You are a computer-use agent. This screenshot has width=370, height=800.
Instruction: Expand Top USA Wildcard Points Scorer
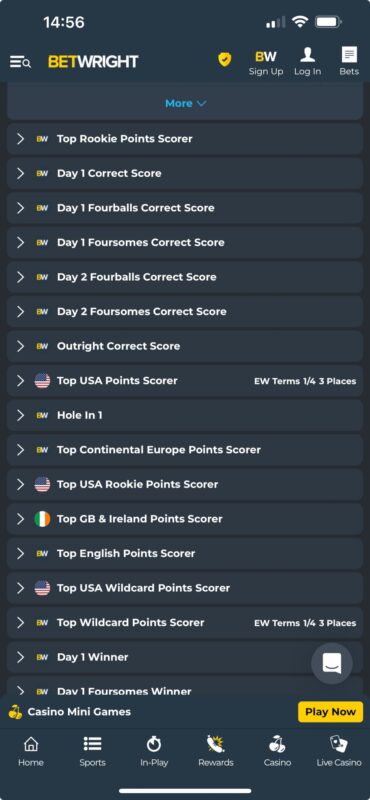[185, 588]
